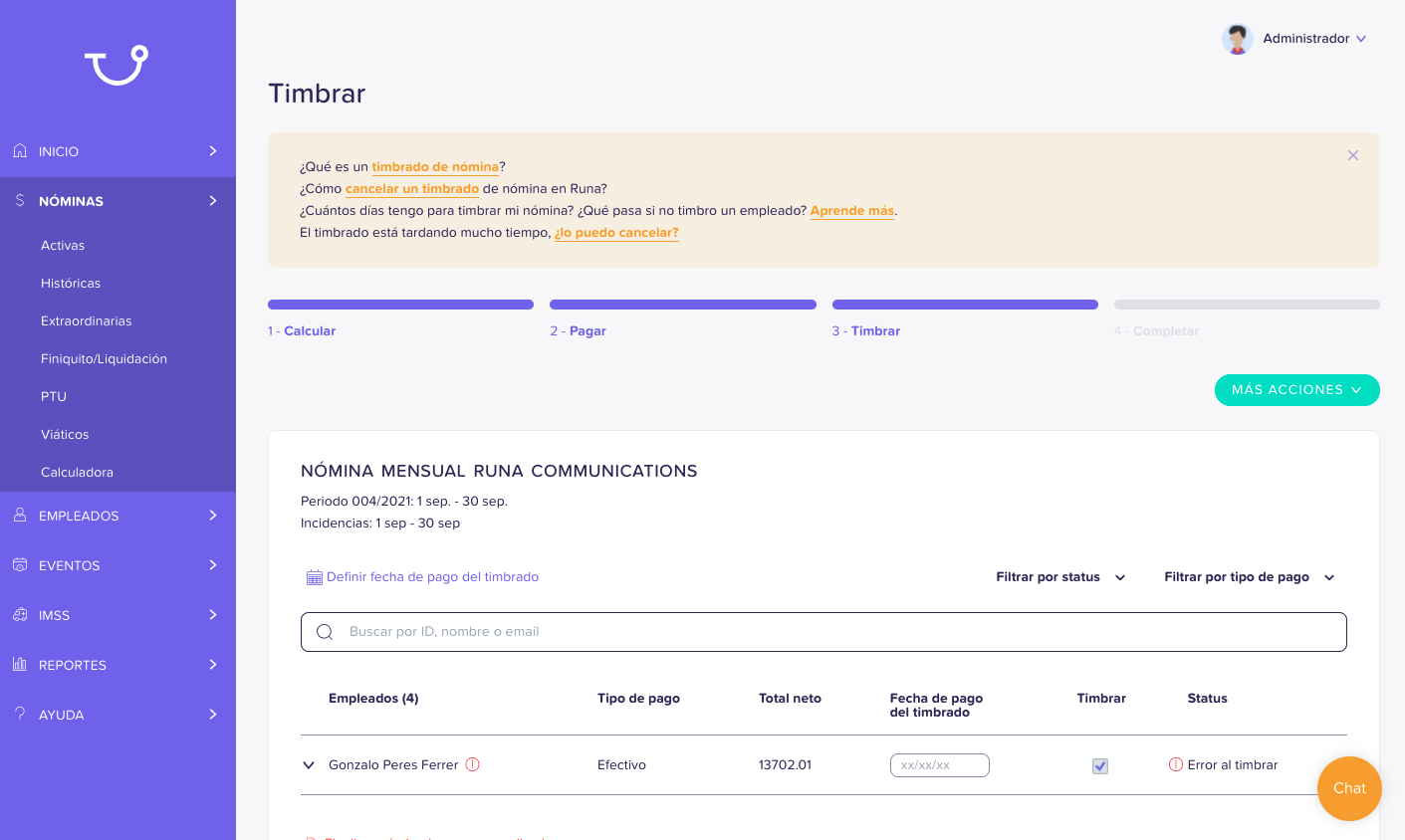Image resolution: width=1405 pixels, height=840 pixels.
Task: Open the orange Chat button
Action: pyautogui.click(x=1349, y=788)
